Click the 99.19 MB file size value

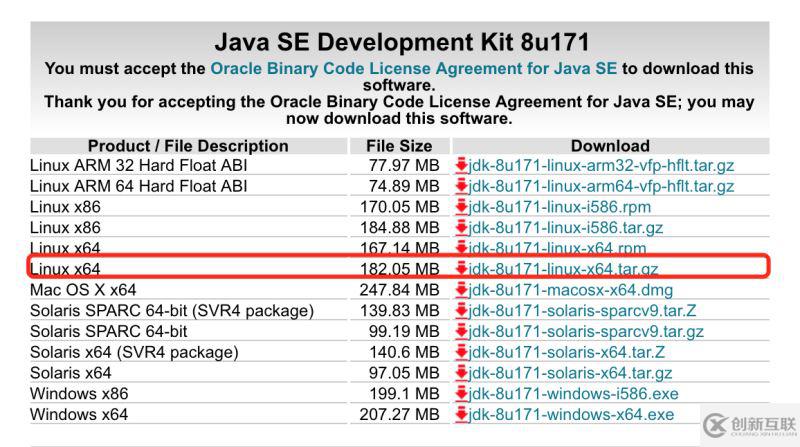(404, 332)
